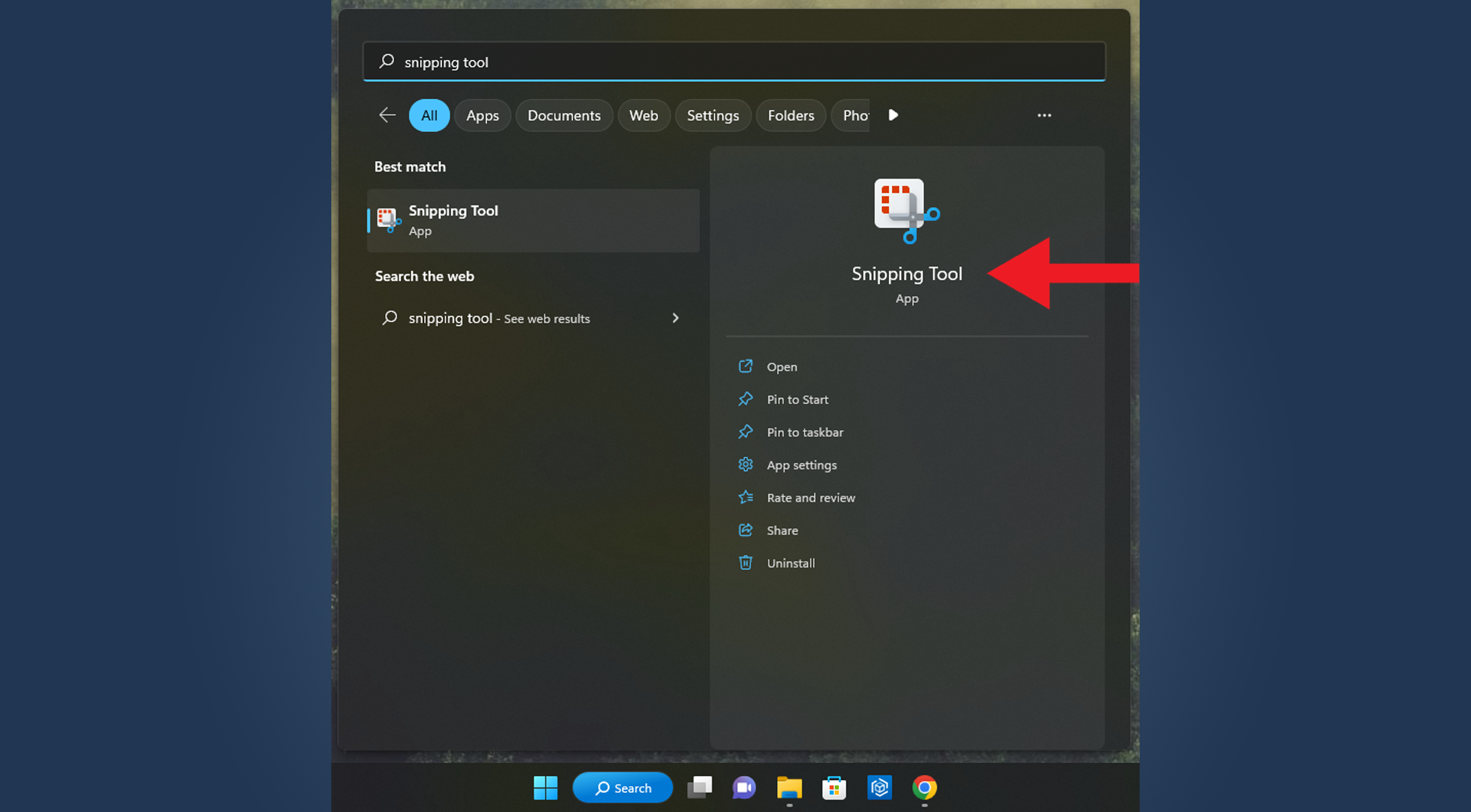Open the Windows Start menu

click(545, 787)
